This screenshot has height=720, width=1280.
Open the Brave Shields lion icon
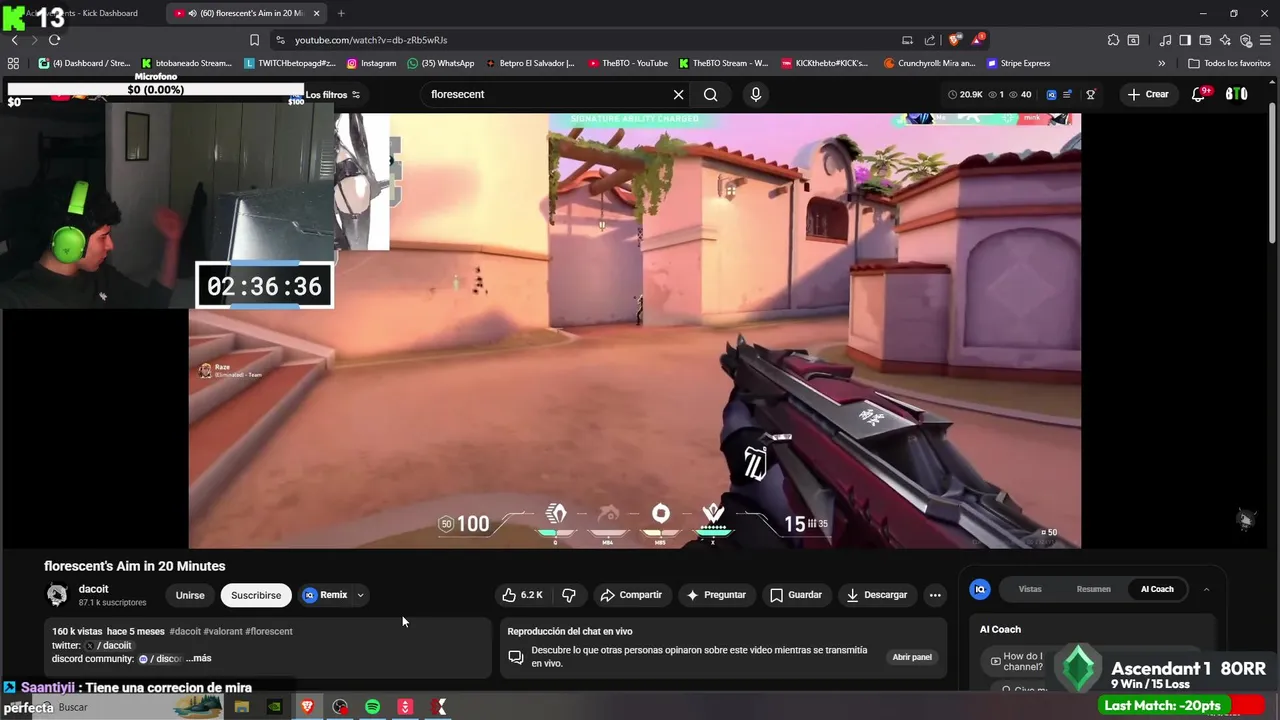pyautogui.click(x=954, y=40)
